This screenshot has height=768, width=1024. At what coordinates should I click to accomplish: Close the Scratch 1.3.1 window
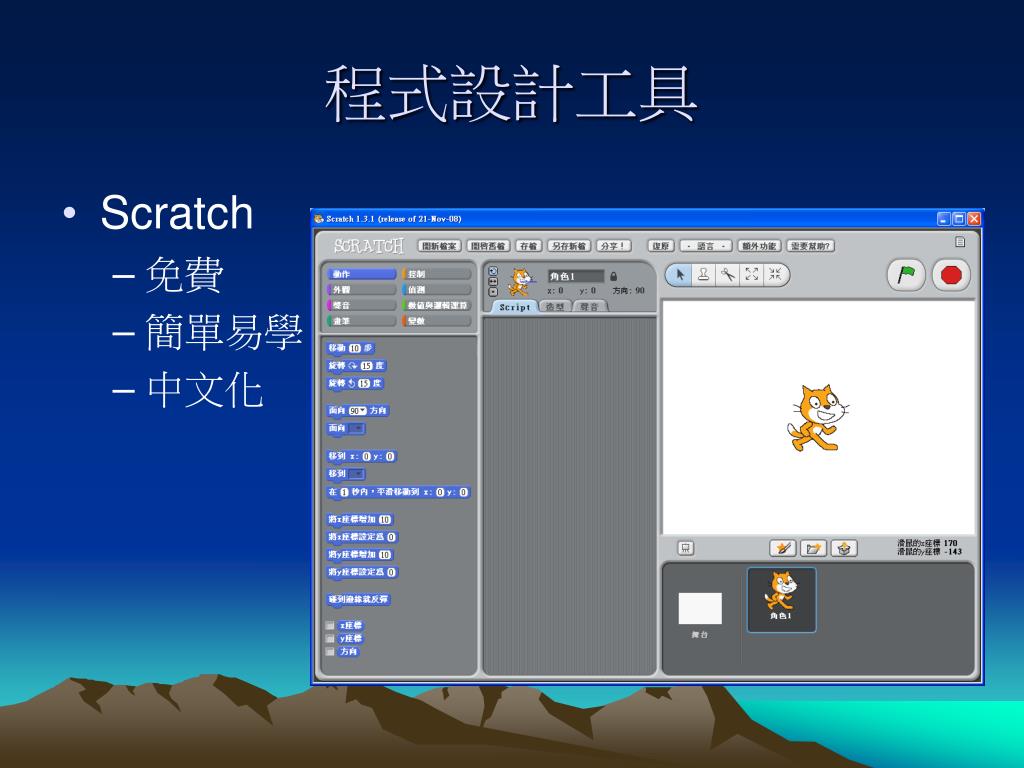click(974, 219)
